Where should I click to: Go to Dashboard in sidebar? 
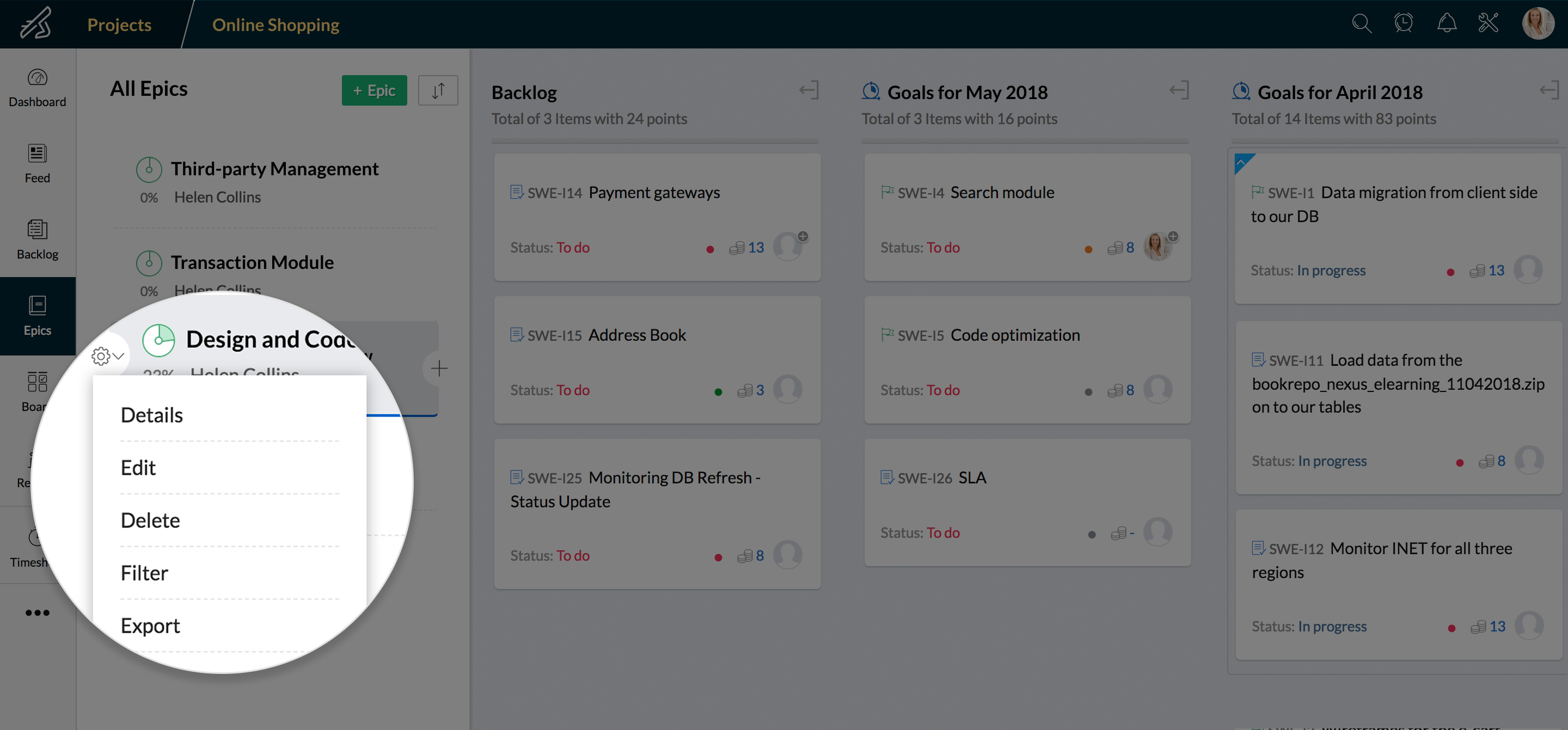[x=37, y=88]
